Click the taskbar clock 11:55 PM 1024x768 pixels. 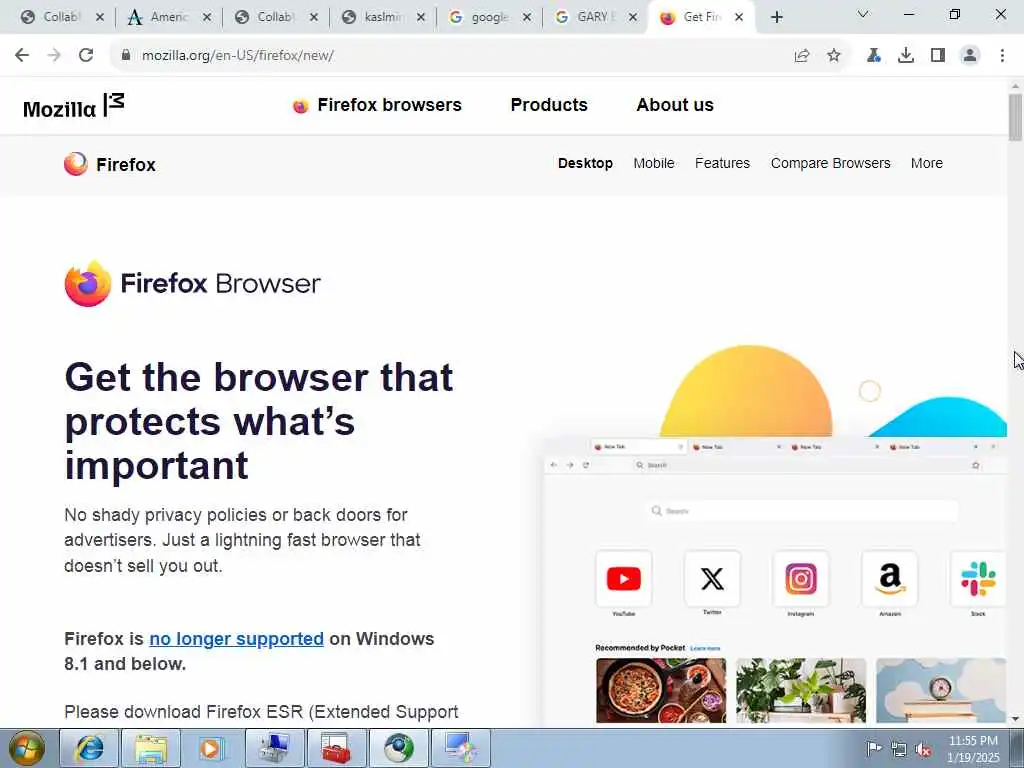click(x=973, y=741)
